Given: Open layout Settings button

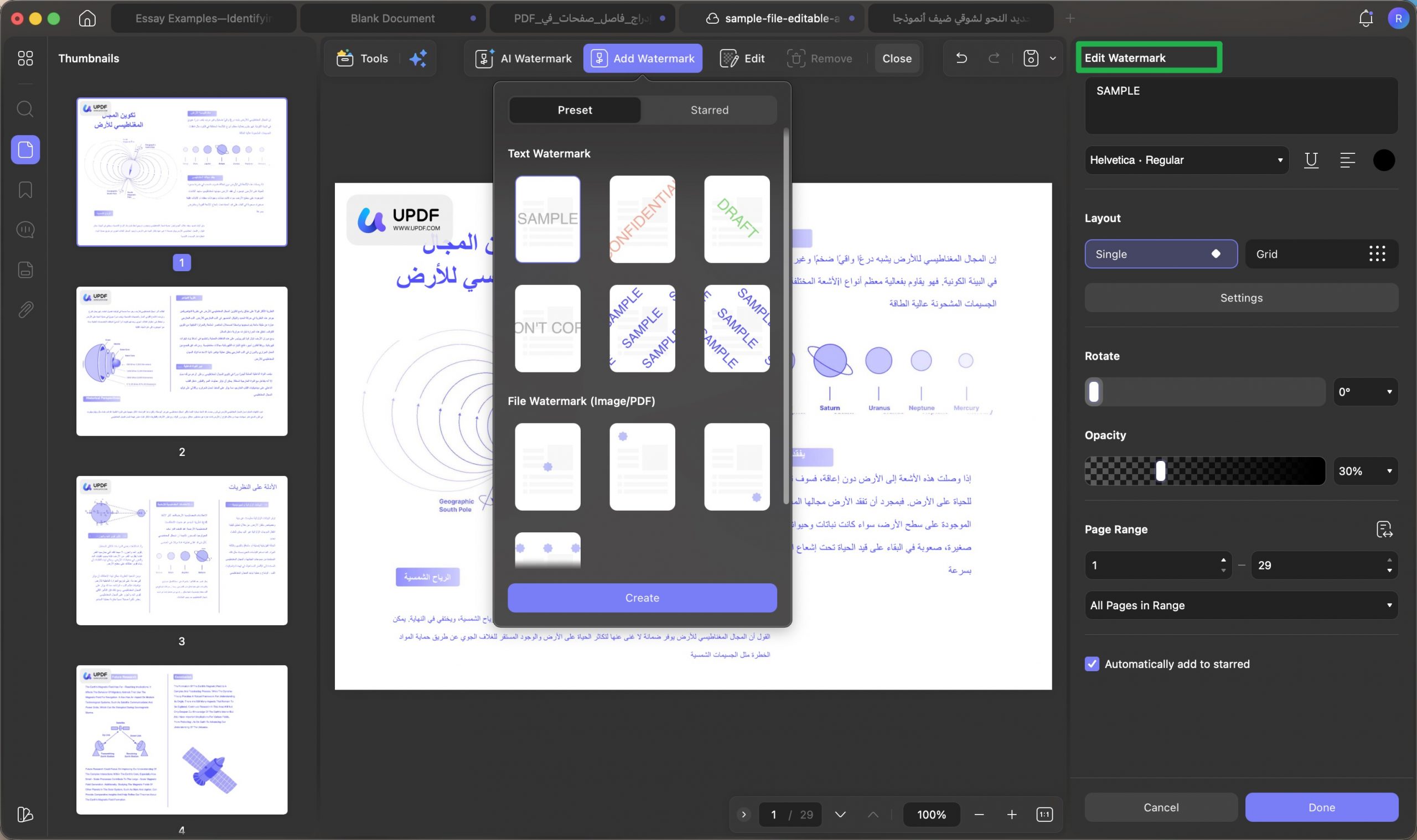Looking at the screenshot, I should pyautogui.click(x=1242, y=298).
